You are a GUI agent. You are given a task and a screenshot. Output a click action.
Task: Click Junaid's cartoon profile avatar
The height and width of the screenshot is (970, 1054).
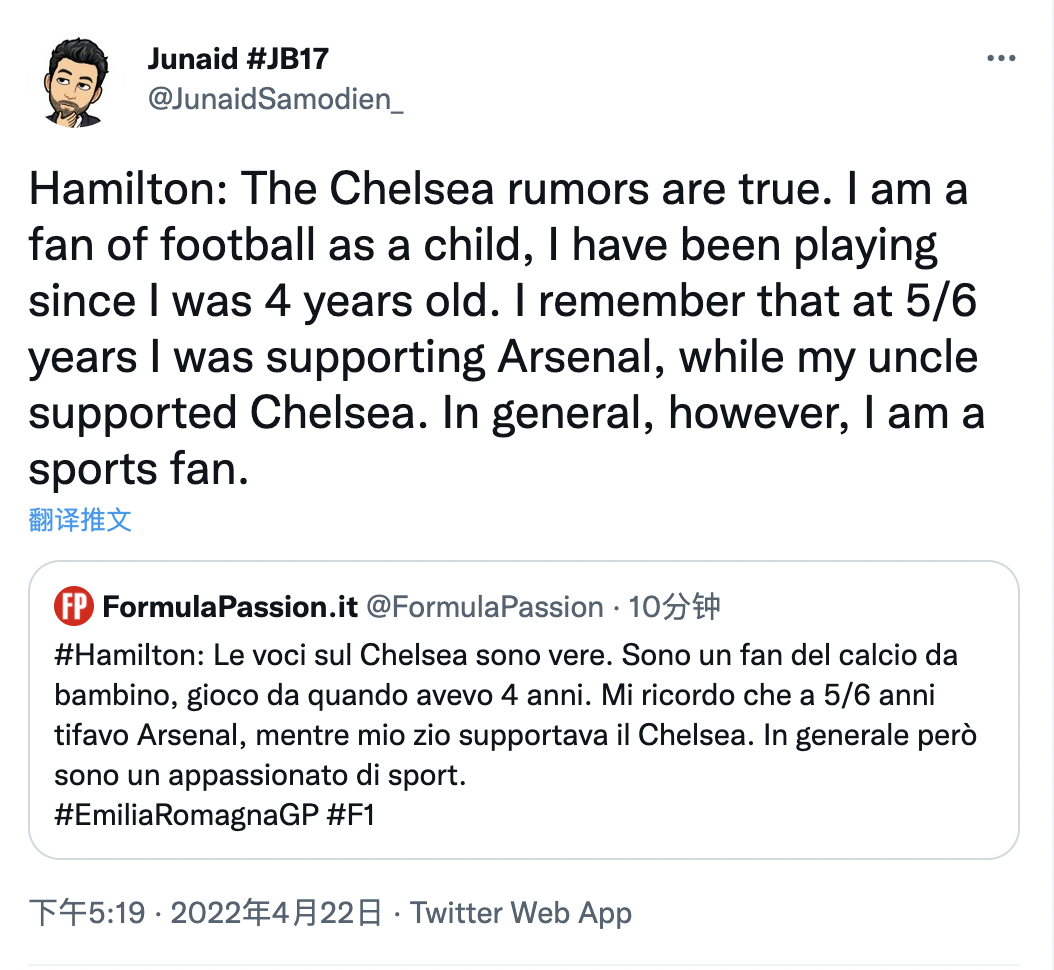[x=74, y=84]
